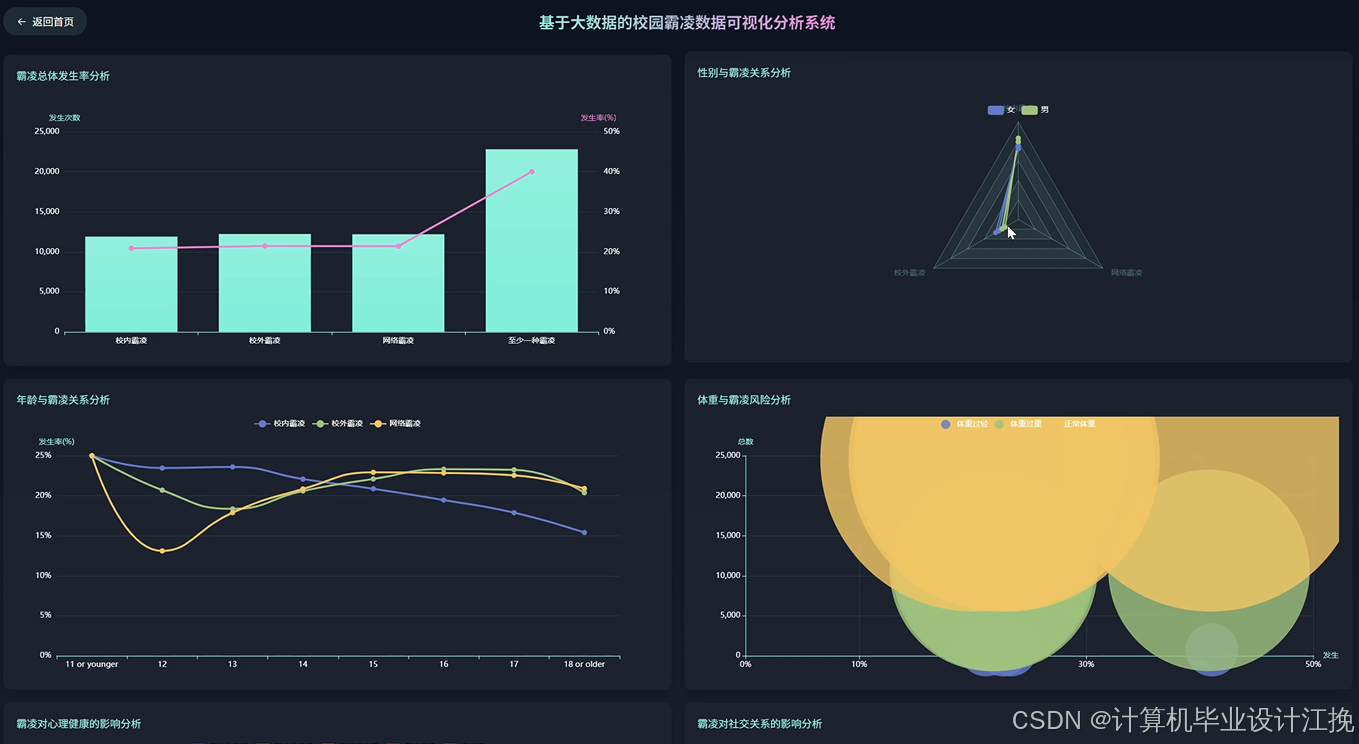Image resolution: width=1359 pixels, height=744 pixels.
Task: Click the 18 or older x-axis label
Action: [x=584, y=664]
